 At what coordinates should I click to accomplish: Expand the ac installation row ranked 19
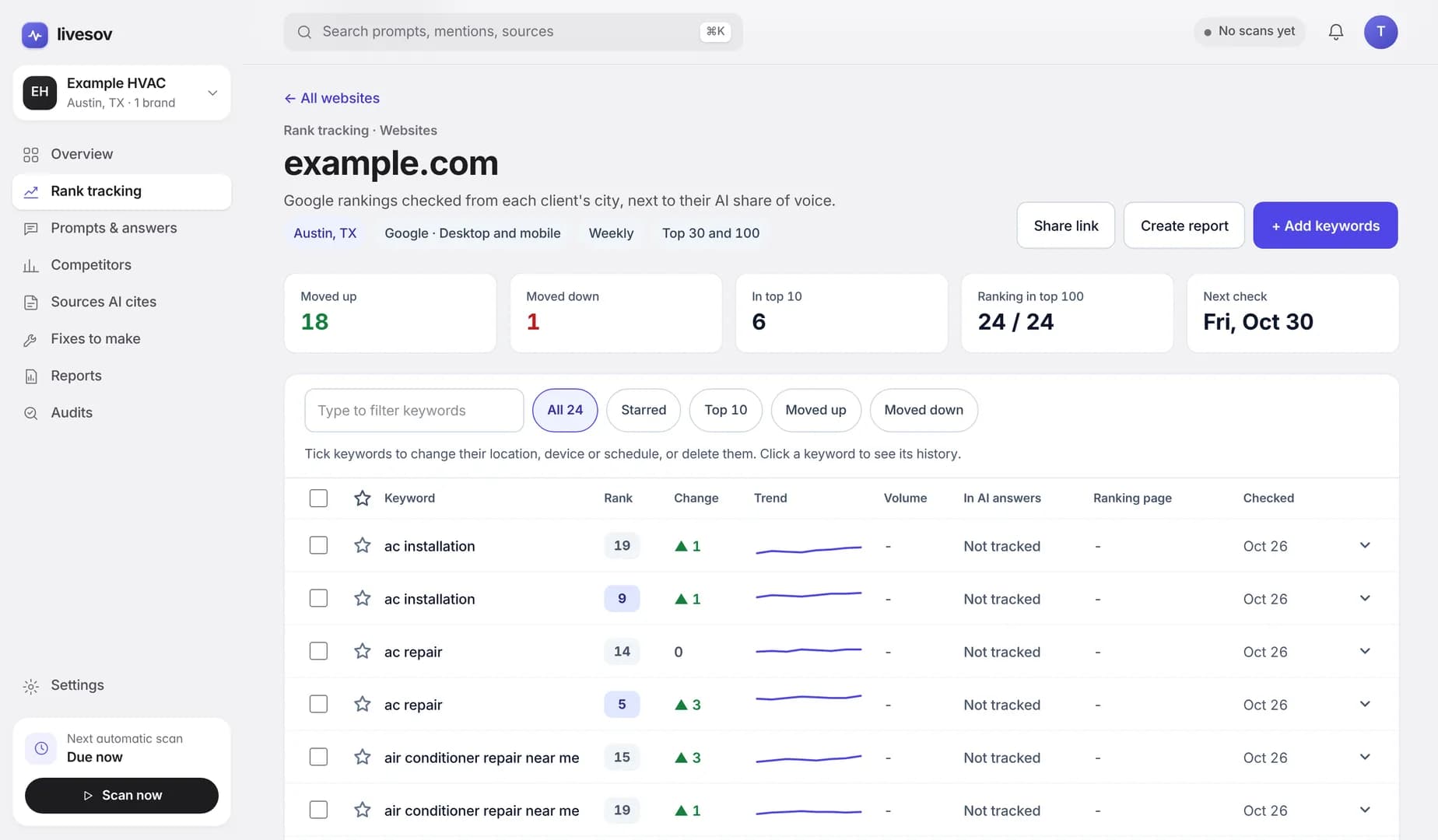(x=1365, y=545)
